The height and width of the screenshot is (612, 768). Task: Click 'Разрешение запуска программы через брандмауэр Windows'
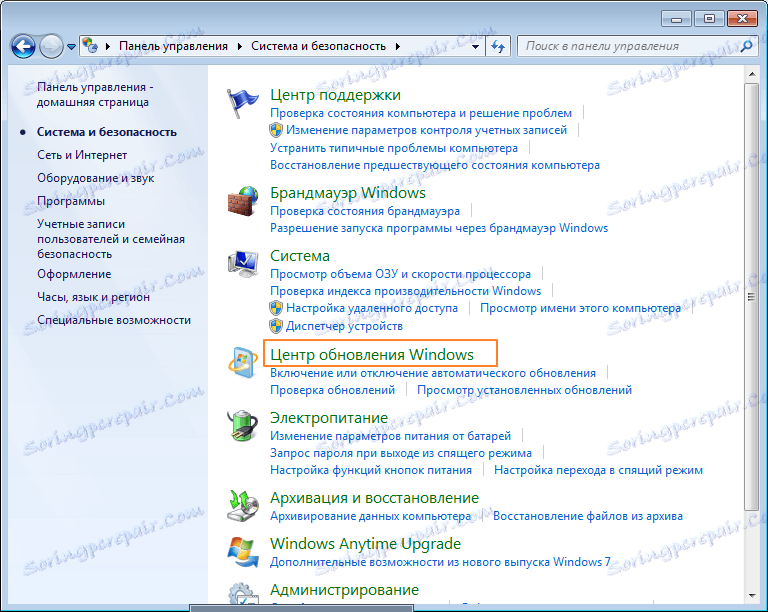click(439, 228)
